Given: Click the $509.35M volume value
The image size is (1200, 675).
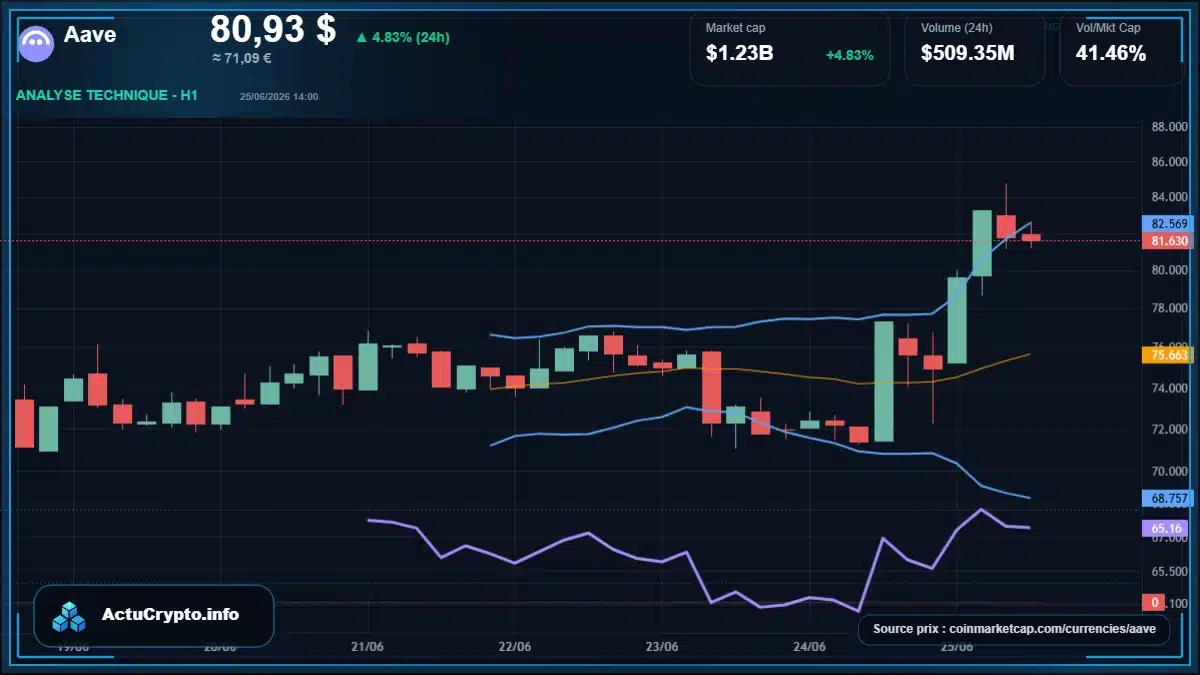Looking at the screenshot, I should pyautogui.click(x=967, y=54).
